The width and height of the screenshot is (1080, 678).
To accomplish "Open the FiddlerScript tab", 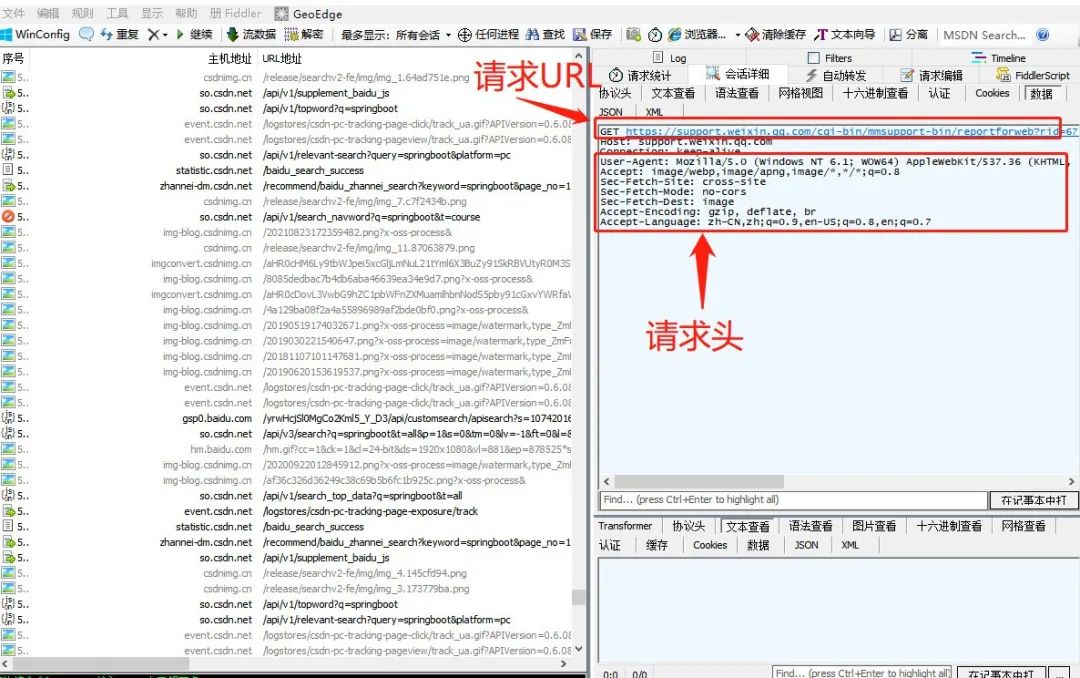I will click(1032, 75).
